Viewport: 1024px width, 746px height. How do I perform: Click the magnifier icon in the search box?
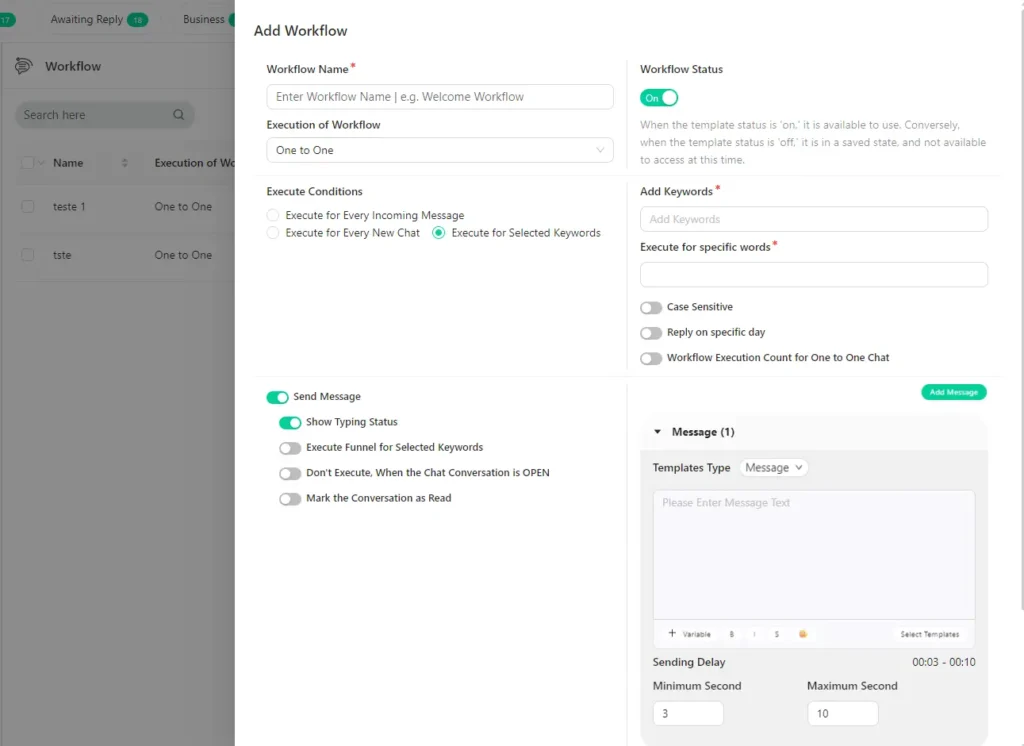[178, 115]
